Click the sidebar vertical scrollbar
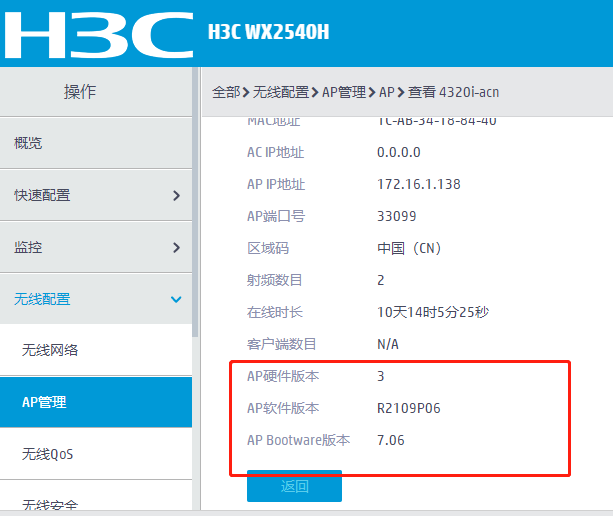613x516 pixels. click(195, 202)
